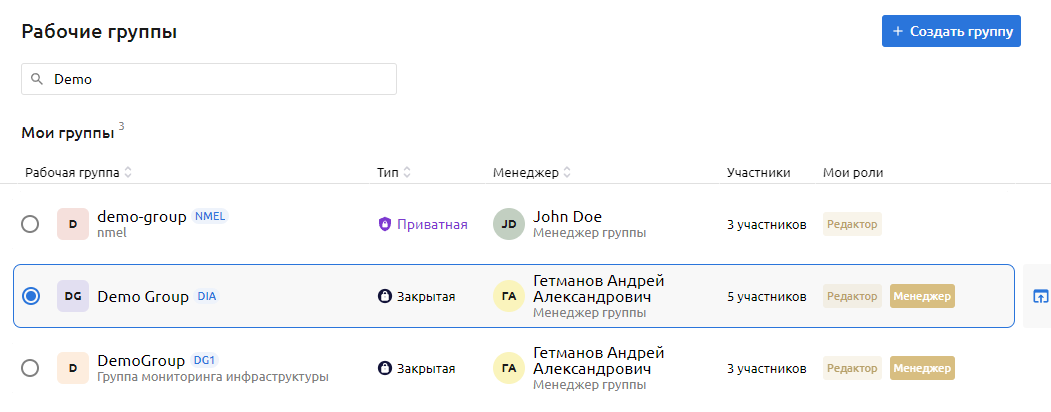Select the demo-group radio button
This screenshot has width=1051, height=412.
coord(30,224)
